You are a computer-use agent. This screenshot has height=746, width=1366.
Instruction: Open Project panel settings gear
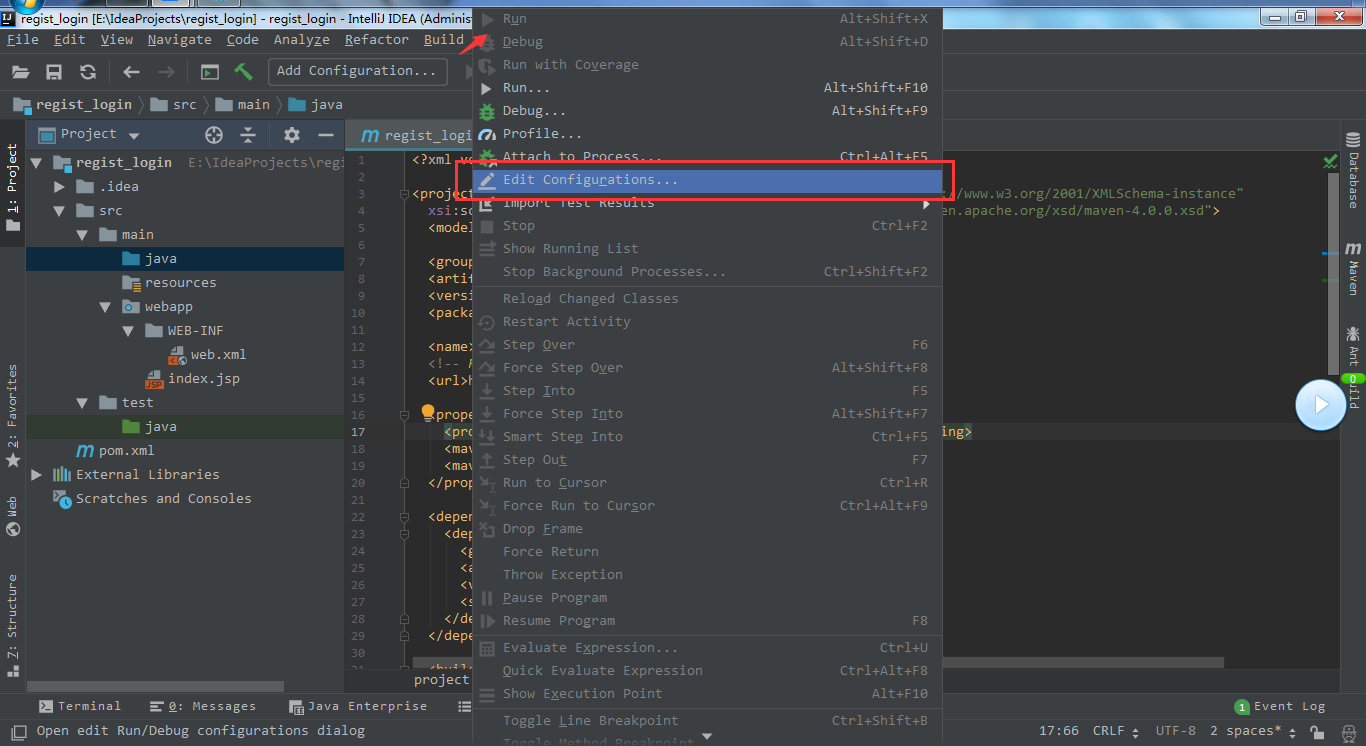[x=292, y=135]
